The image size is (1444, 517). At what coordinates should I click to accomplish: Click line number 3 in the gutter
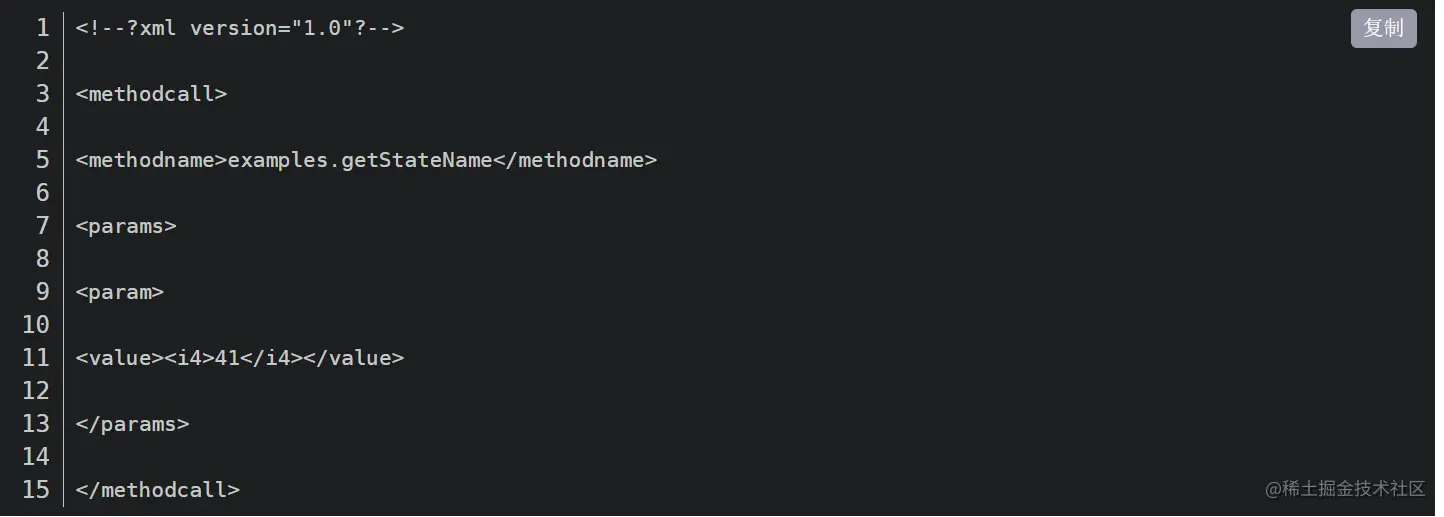coord(42,94)
